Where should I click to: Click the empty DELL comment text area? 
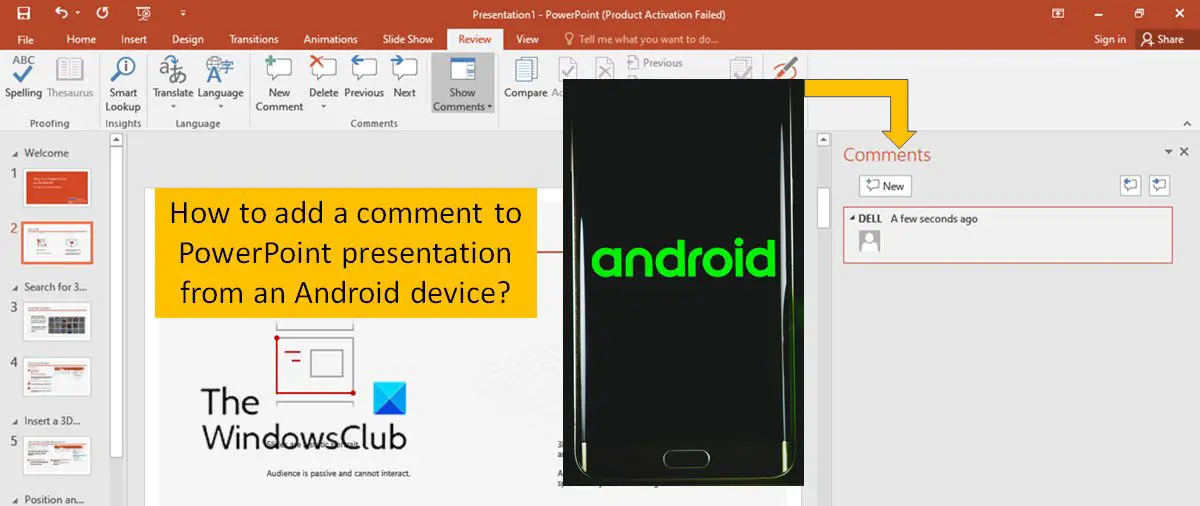(x=1024, y=241)
